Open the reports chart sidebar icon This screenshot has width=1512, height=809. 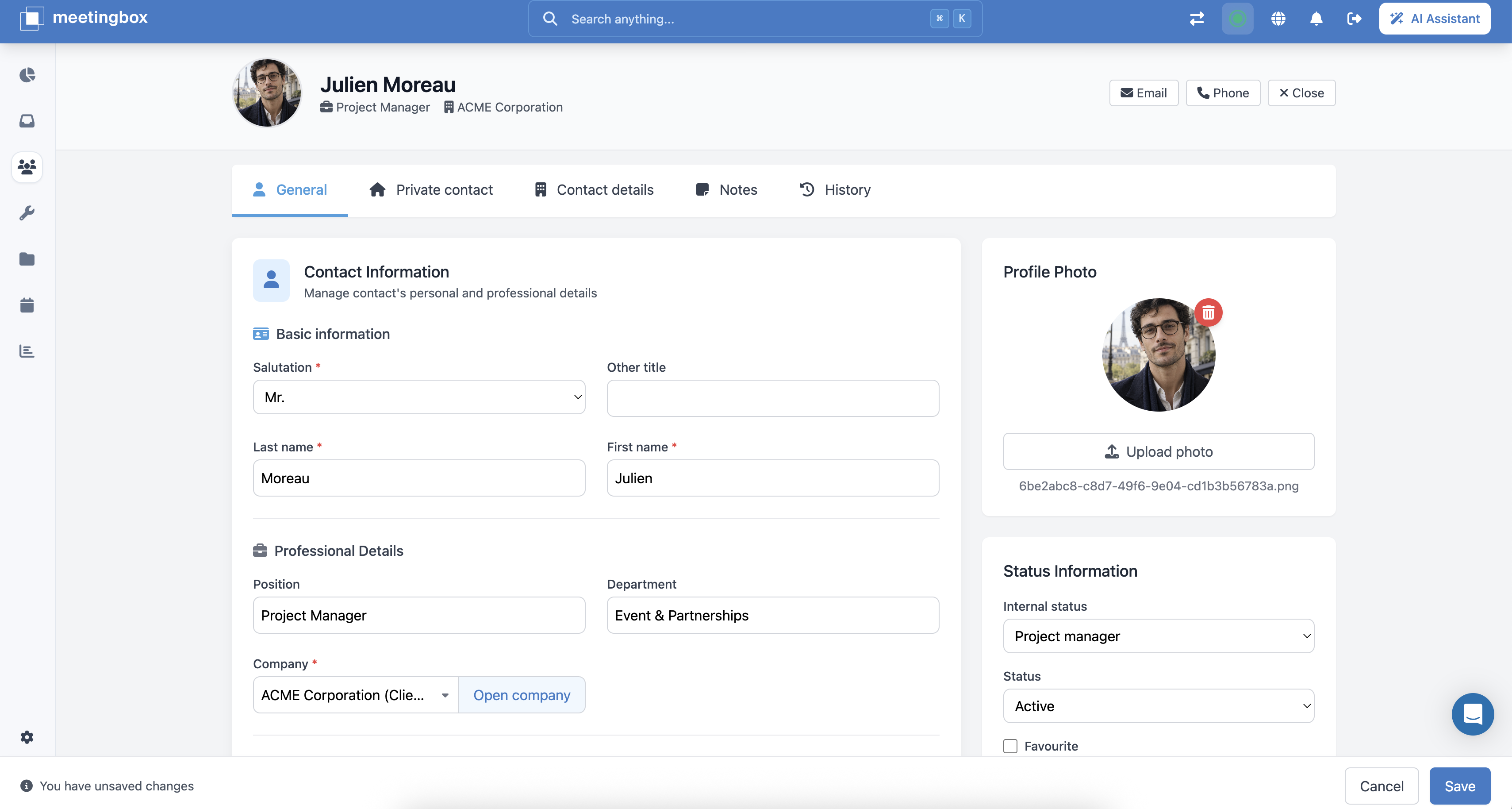click(27, 351)
